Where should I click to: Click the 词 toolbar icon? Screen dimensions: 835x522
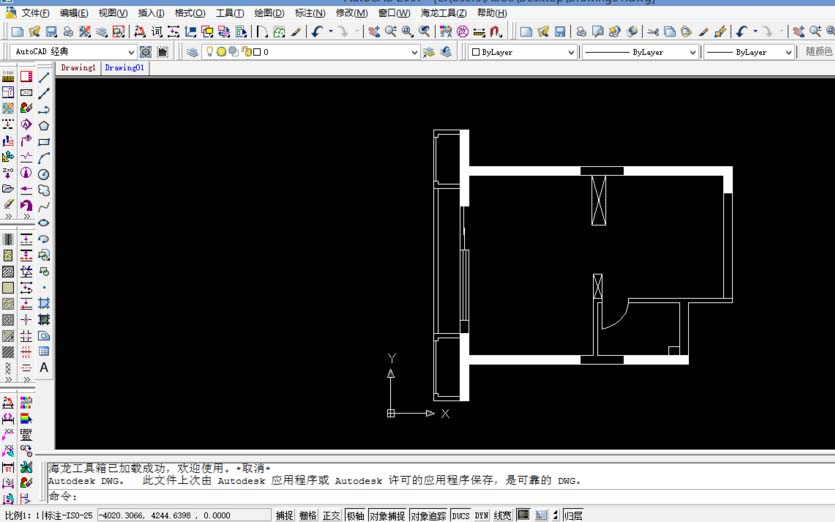157,32
